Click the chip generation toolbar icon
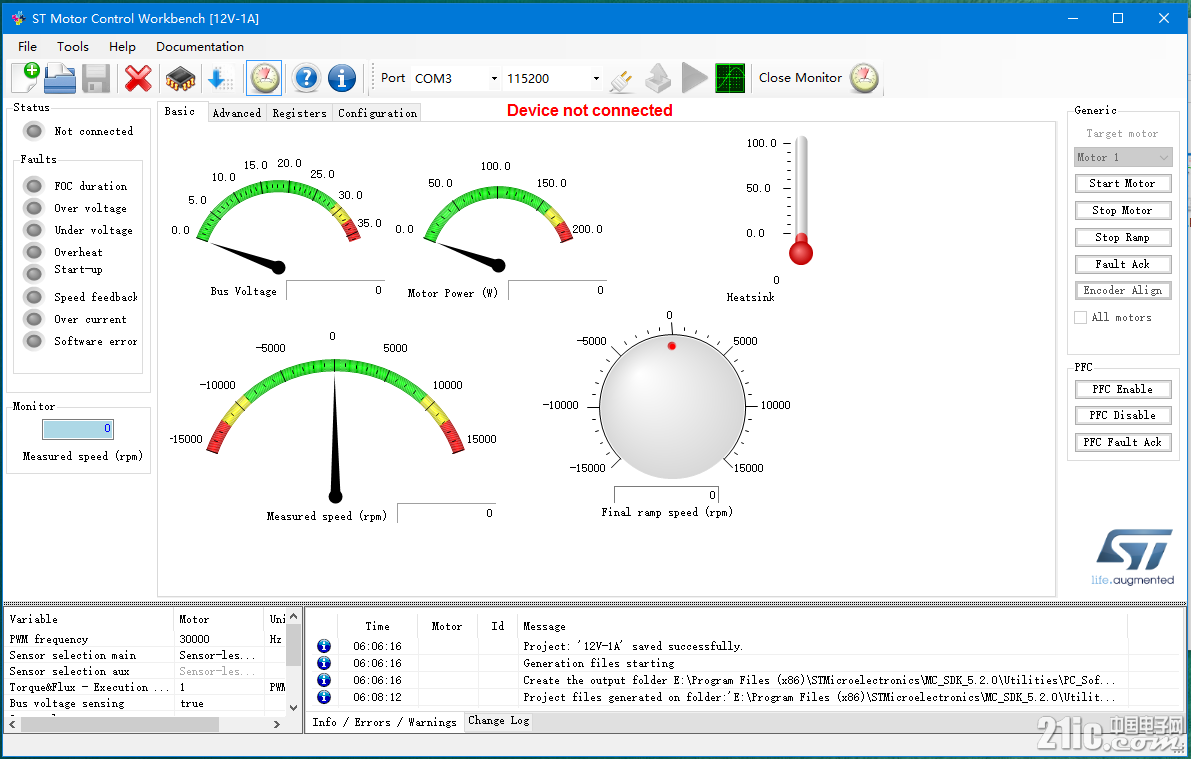Viewport: 1191px width, 759px height. click(x=180, y=78)
